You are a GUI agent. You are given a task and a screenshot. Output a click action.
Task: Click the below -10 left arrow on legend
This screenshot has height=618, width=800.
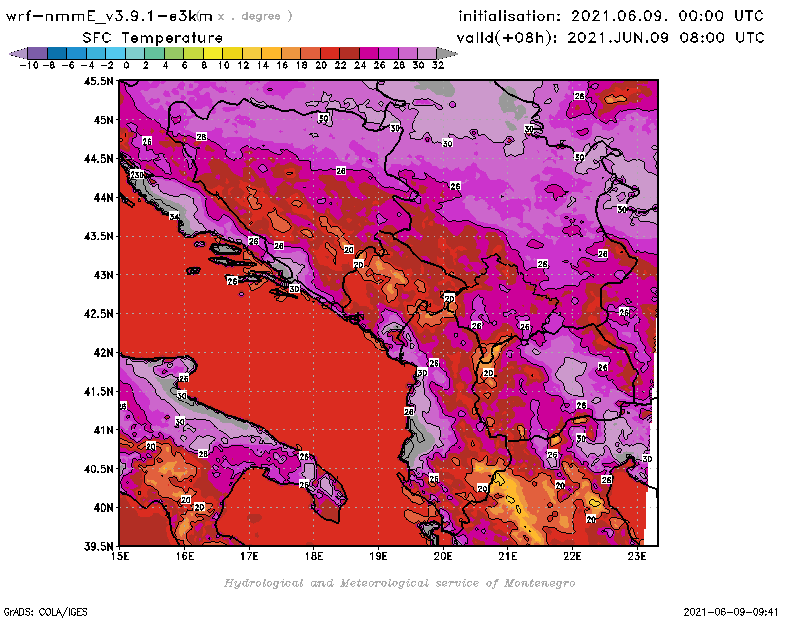[x=19, y=53]
